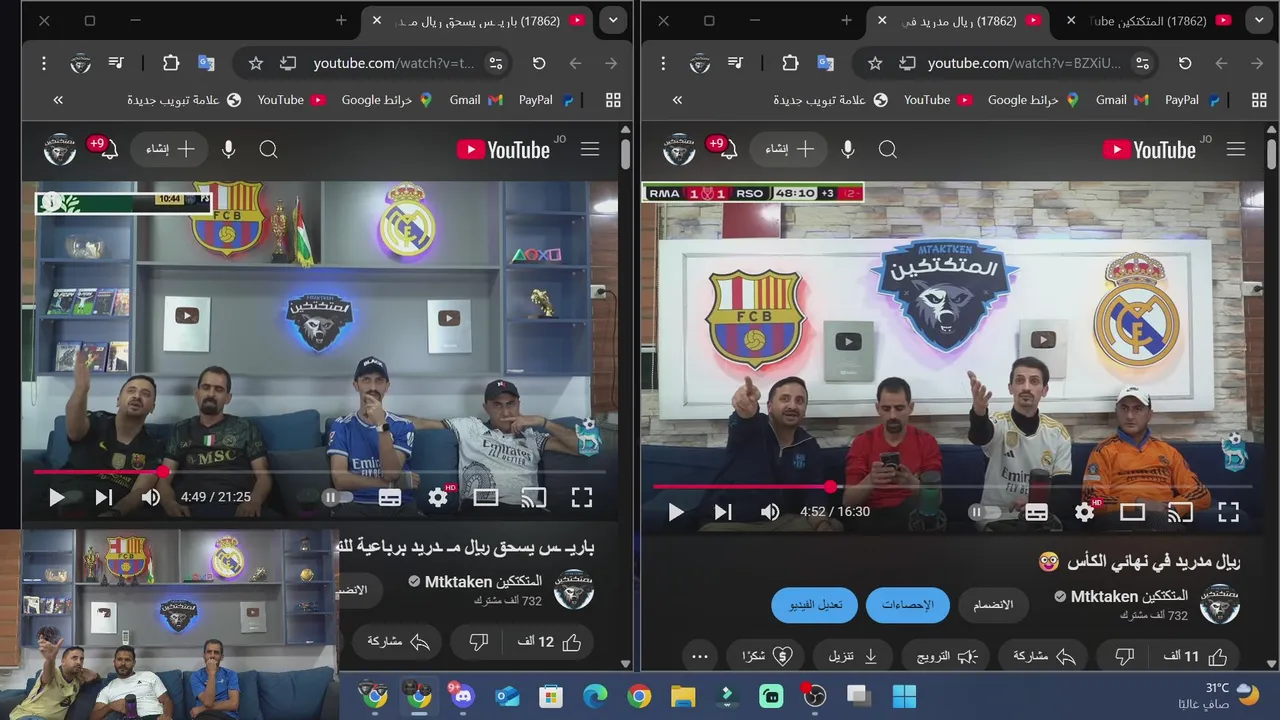Image resolution: width=1280 pixels, height=720 pixels.
Task: Download the video with تنزيل button
Action: (x=853, y=657)
